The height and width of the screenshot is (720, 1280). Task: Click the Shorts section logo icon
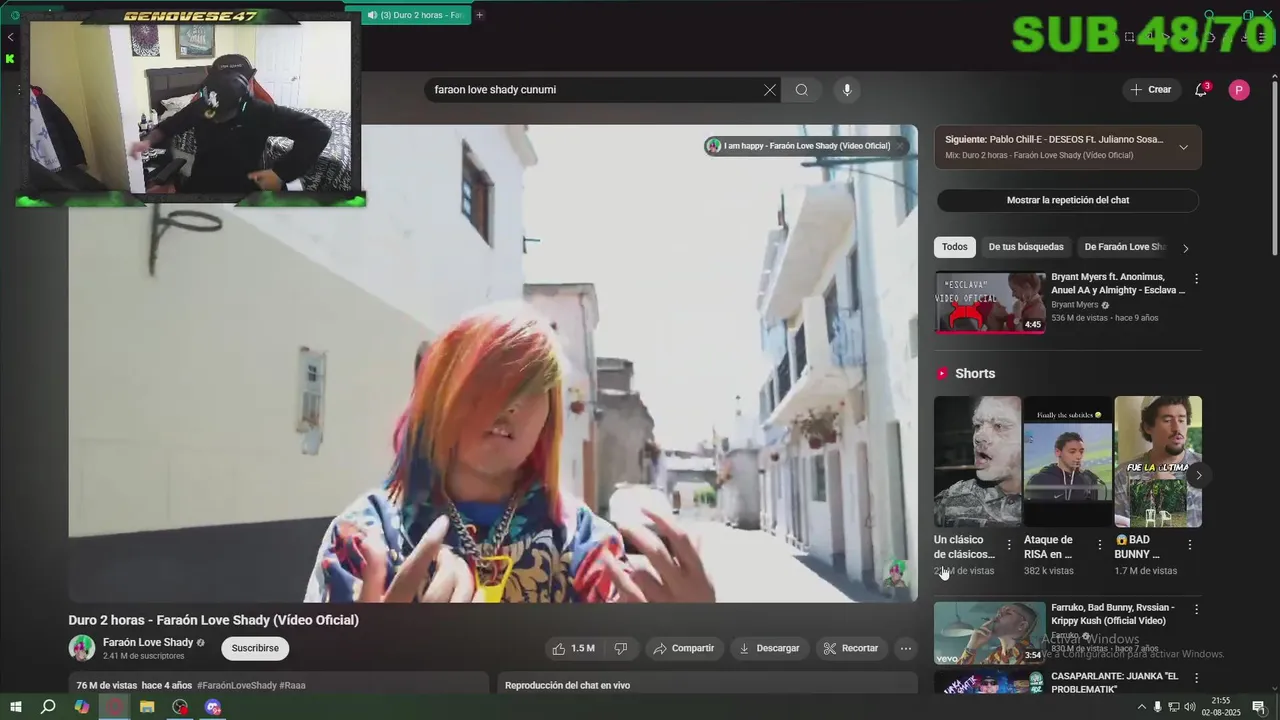(942, 373)
